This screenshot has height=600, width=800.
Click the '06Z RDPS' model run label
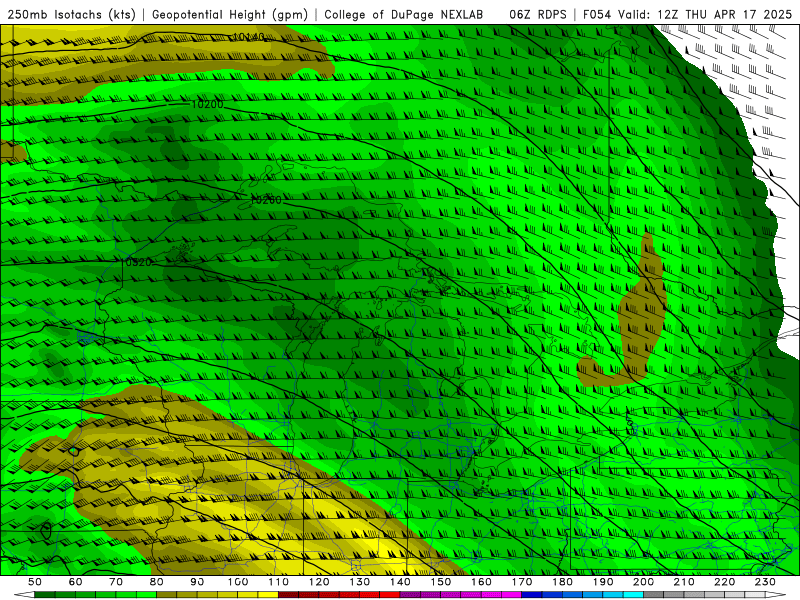coord(538,14)
